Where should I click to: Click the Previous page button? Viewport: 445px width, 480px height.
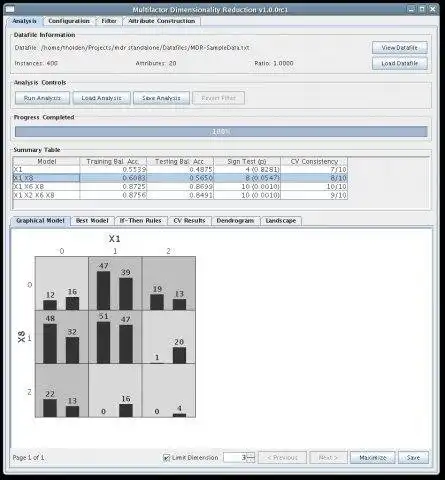coord(282,458)
